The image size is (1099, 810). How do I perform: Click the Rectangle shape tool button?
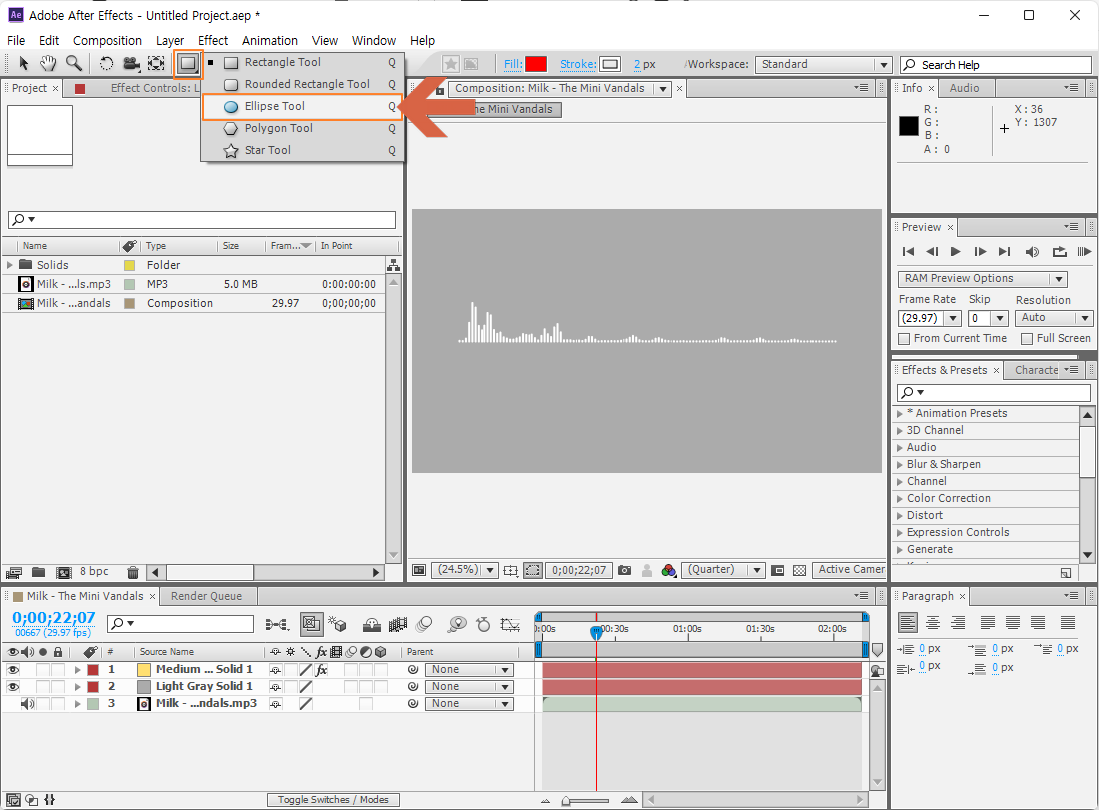pos(188,64)
